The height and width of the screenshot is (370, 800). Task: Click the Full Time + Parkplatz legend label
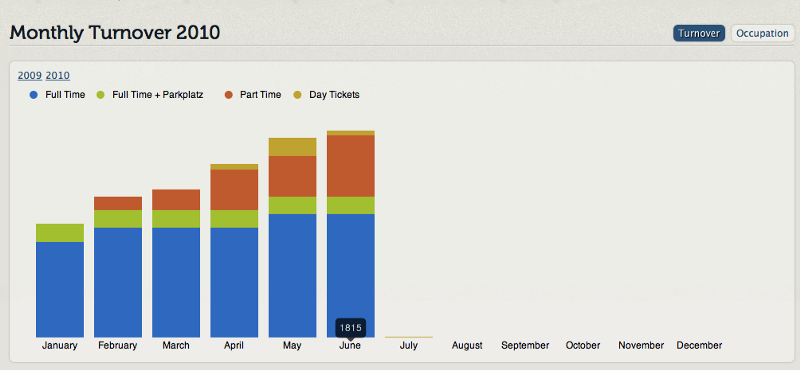[158, 95]
